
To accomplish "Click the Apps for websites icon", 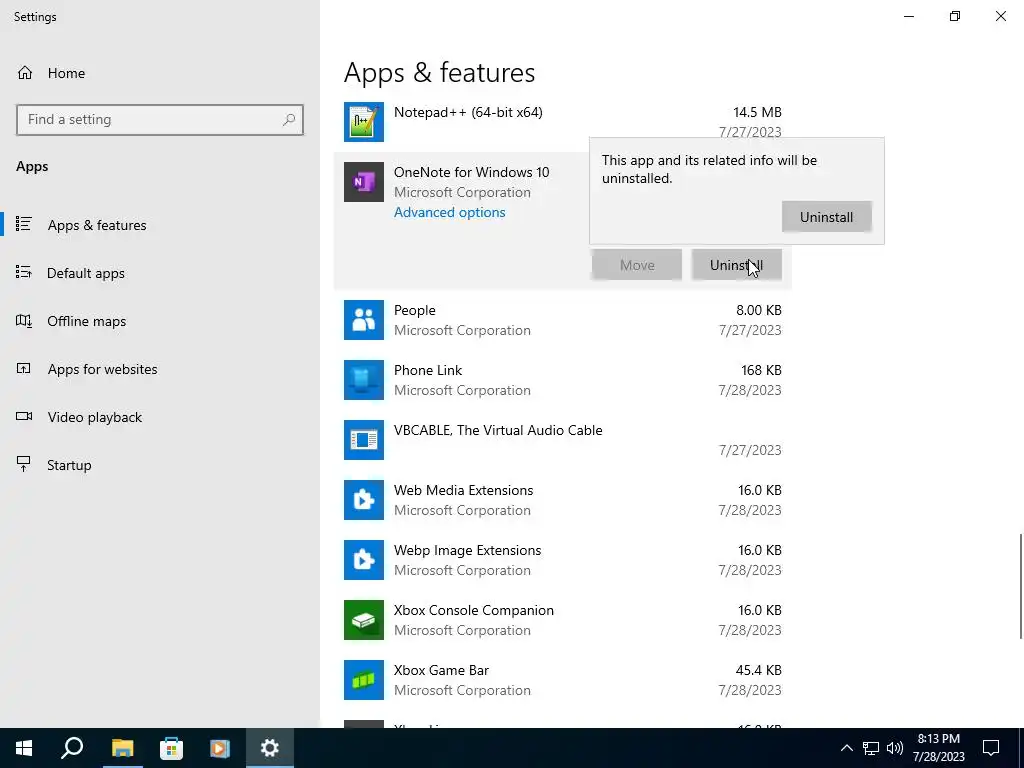I will 24,369.
